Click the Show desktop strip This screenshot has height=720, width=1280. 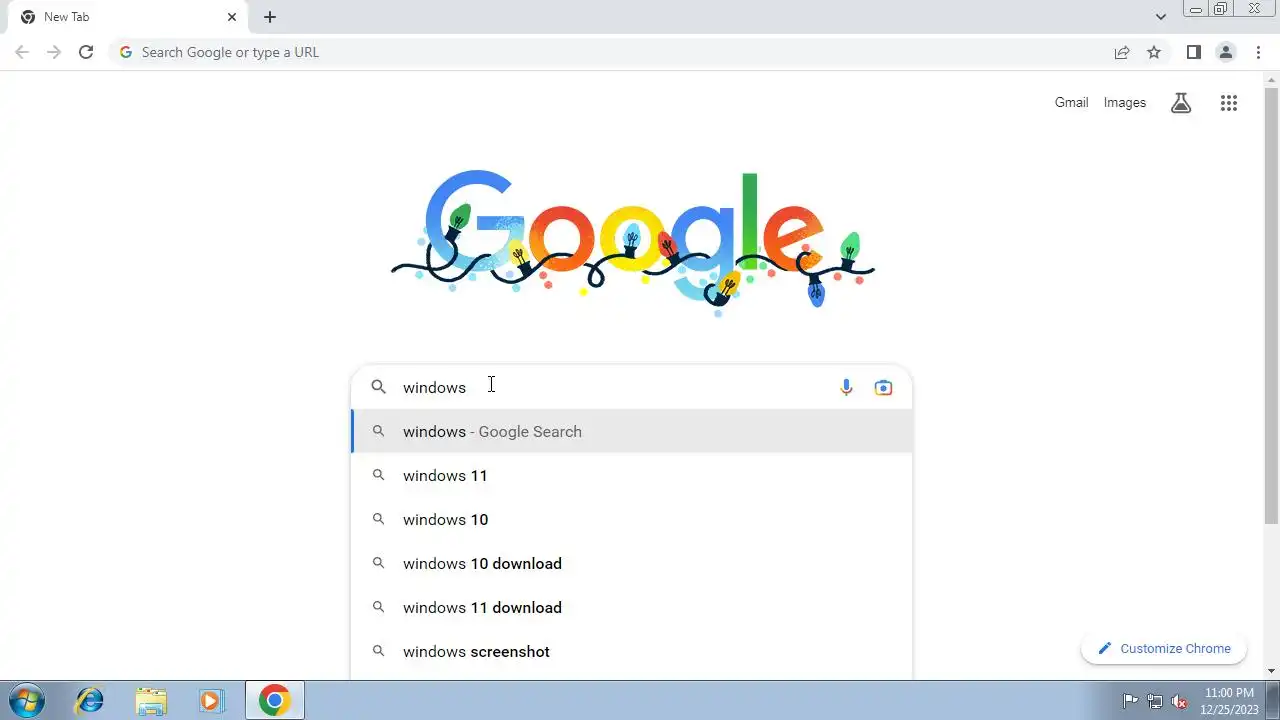click(1273, 700)
